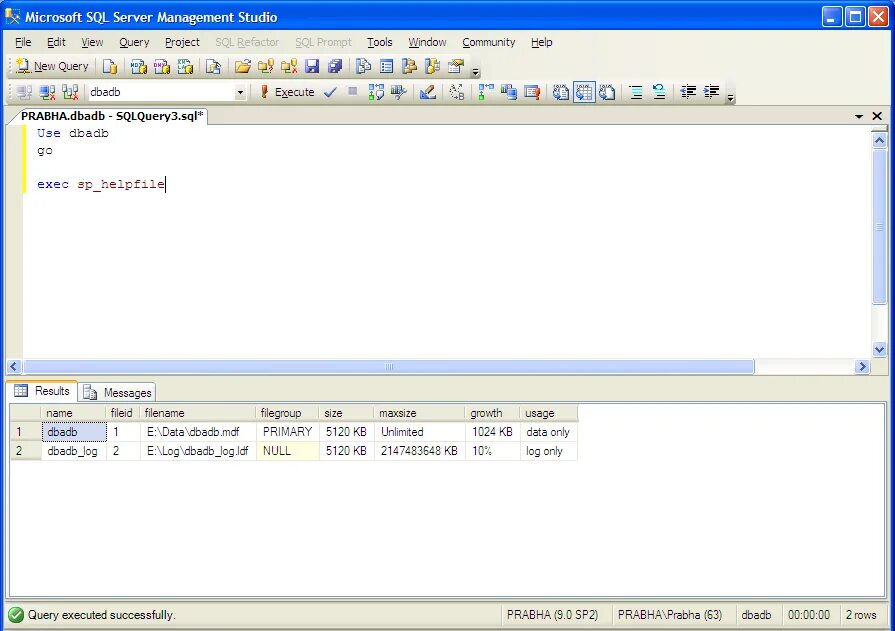Image resolution: width=895 pixels, height=631 pixels.
Task: Open the Help menu
Action: point(542,42)
